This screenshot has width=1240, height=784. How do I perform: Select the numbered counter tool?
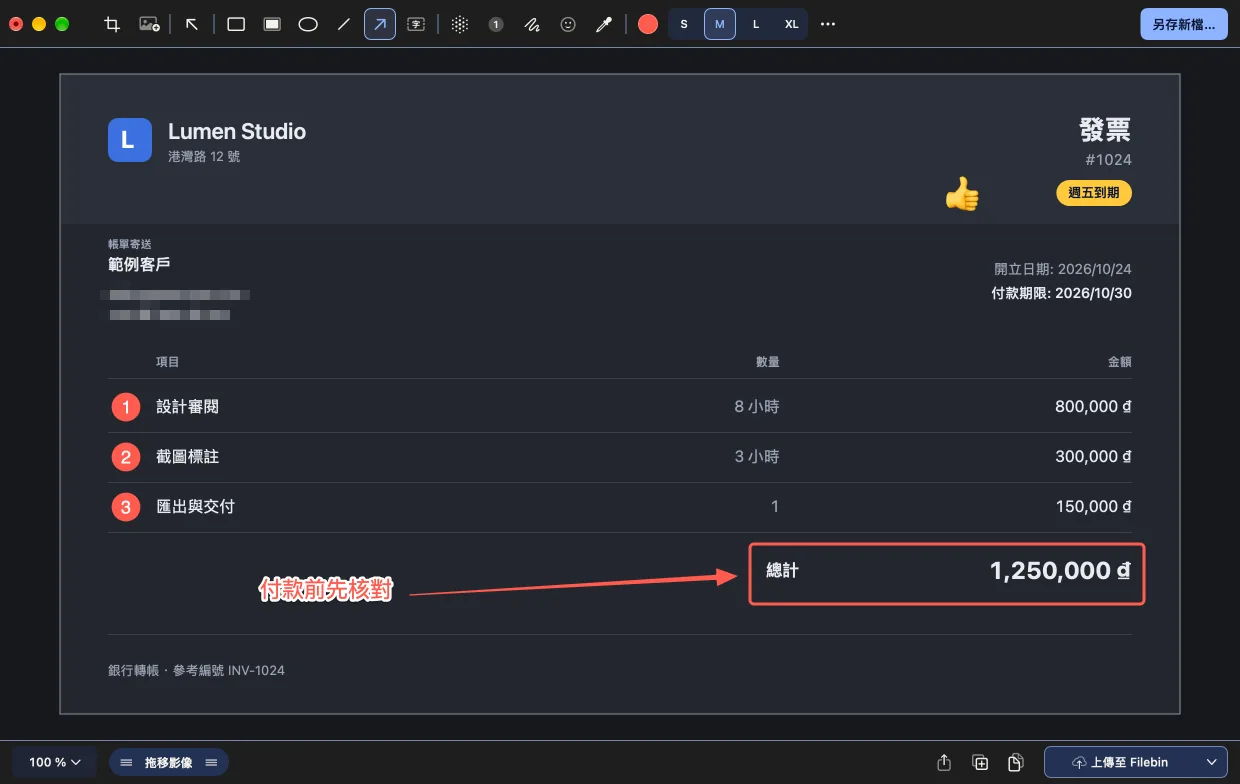(x=496, y=24)
